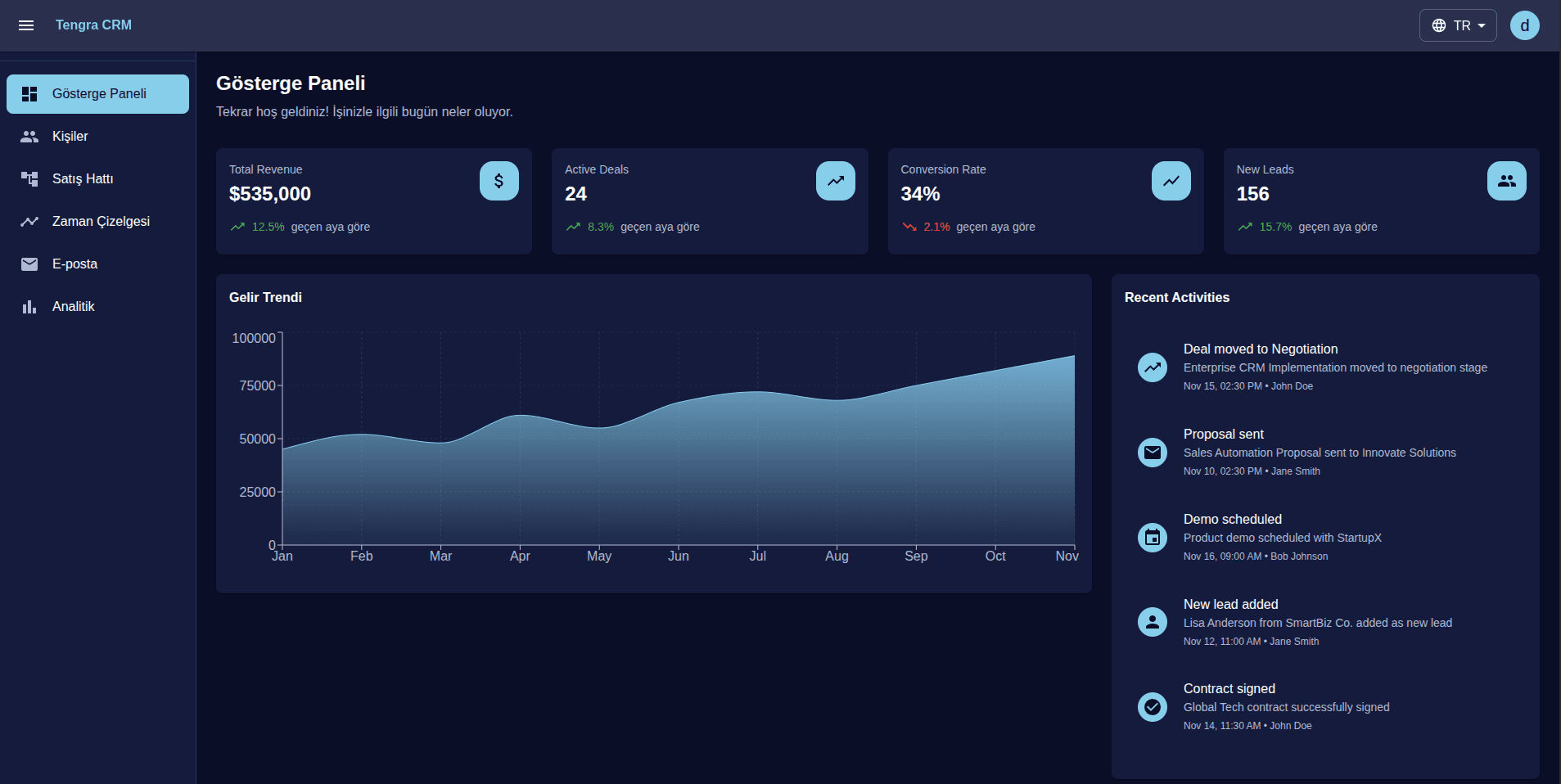Click the Deal moved to Negotiation icon
Image resolution: width=1561 pixels, height=784 pixels.
[1152, 367]
